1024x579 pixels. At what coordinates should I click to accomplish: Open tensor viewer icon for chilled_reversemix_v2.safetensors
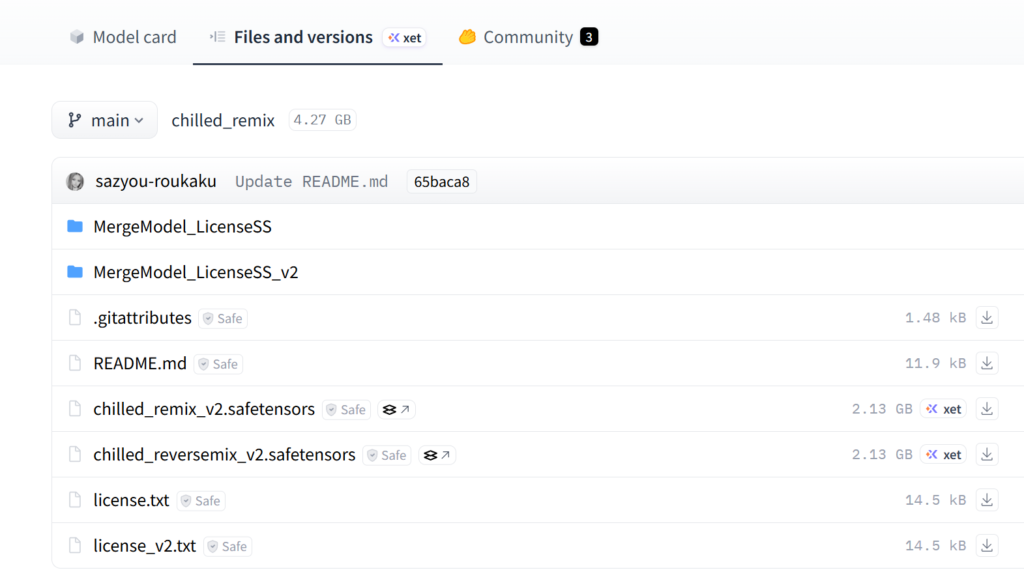coord(437,456)
